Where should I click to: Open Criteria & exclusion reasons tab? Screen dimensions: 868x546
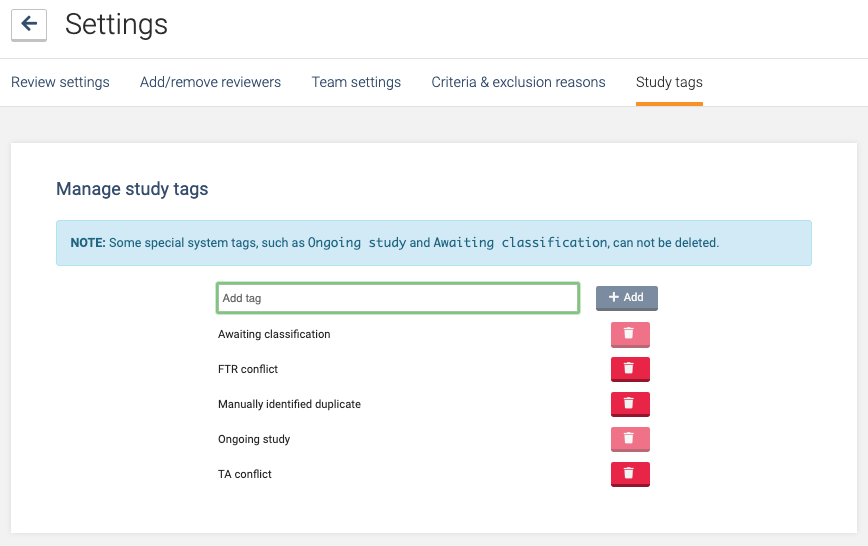pos(518,82)
